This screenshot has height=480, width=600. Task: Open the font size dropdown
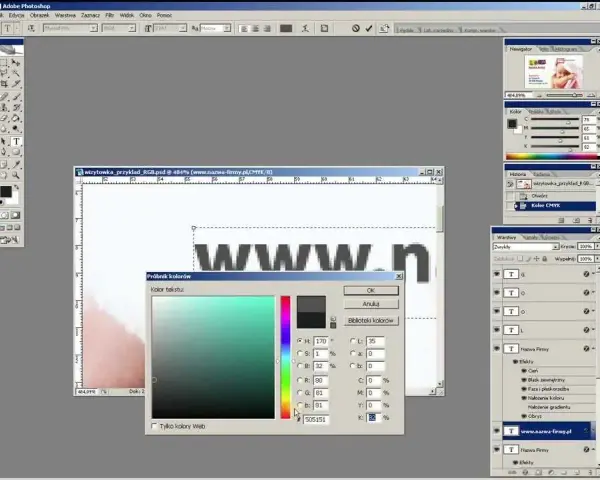[x=183, y=28]
